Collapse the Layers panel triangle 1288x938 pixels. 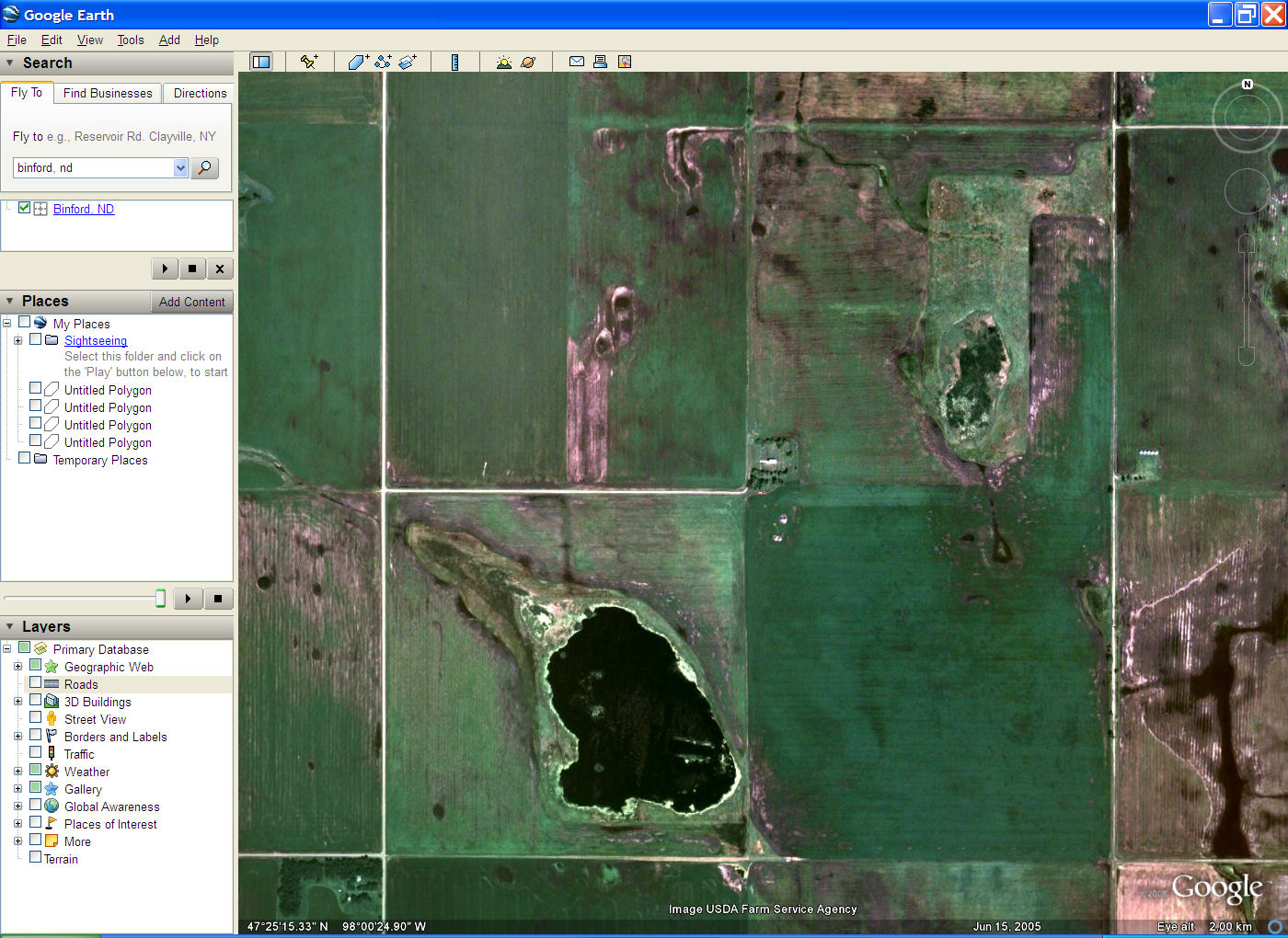(9, 626)
